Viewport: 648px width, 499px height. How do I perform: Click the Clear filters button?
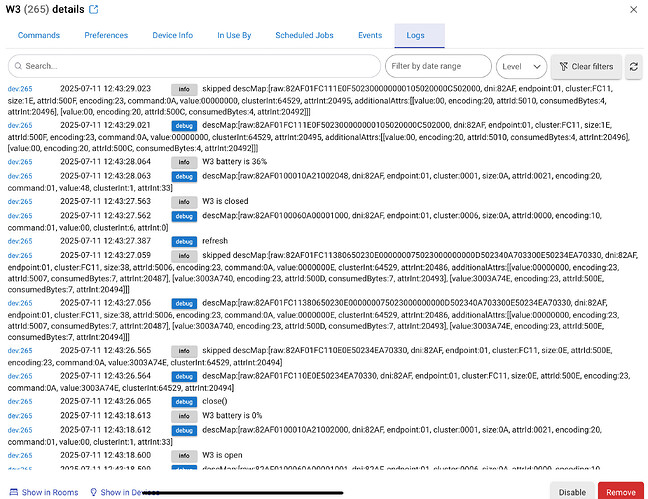[586, 67]
